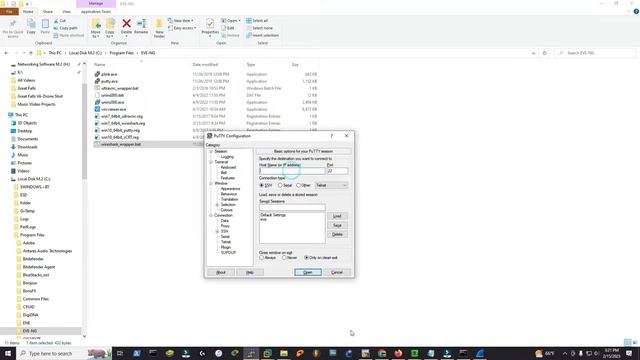Click the Windows Start button

pos(8,353)
